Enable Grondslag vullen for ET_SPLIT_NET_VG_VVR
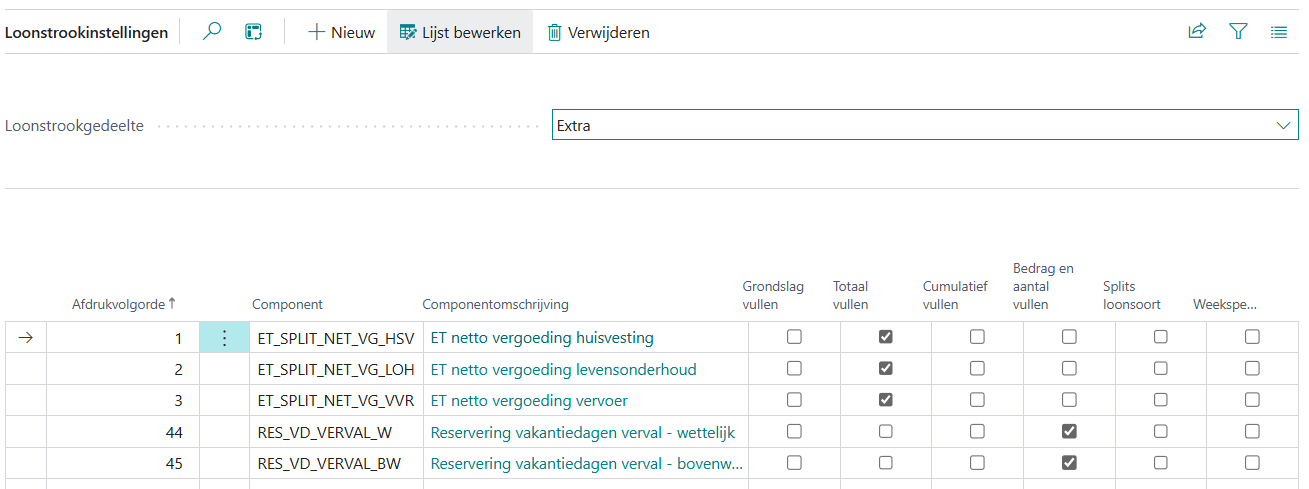Viewport: 1309px width, 489px height. tap(794, 400)
